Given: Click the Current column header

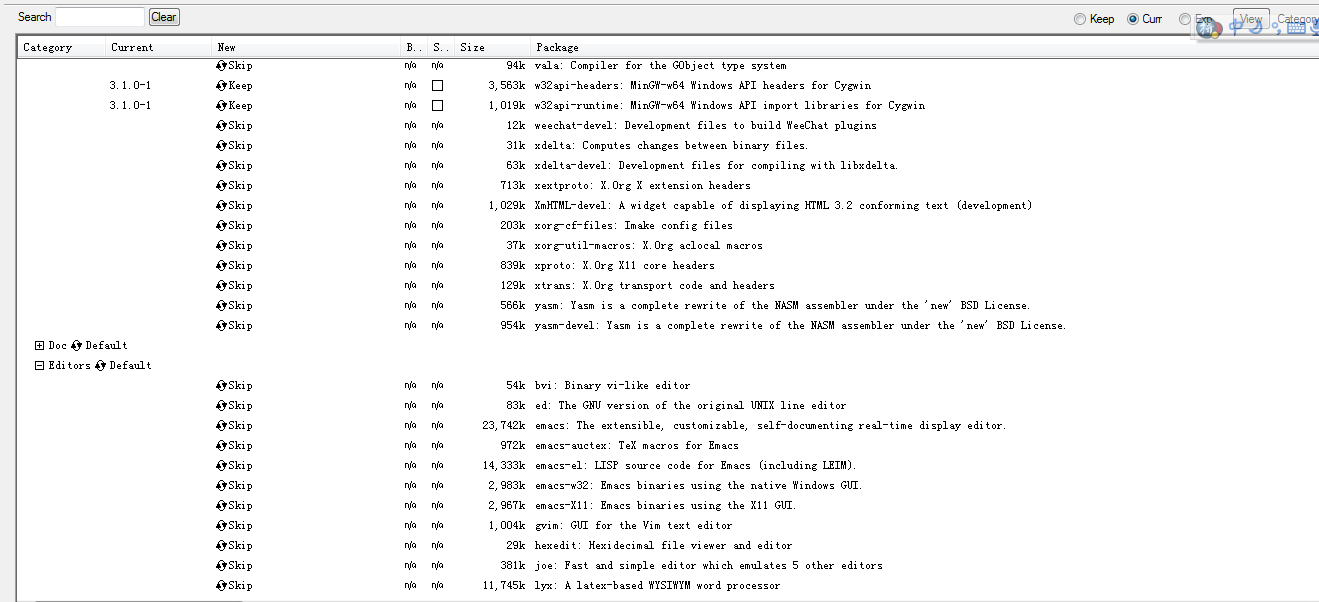Looking at the screenshot, I should 159,47.
